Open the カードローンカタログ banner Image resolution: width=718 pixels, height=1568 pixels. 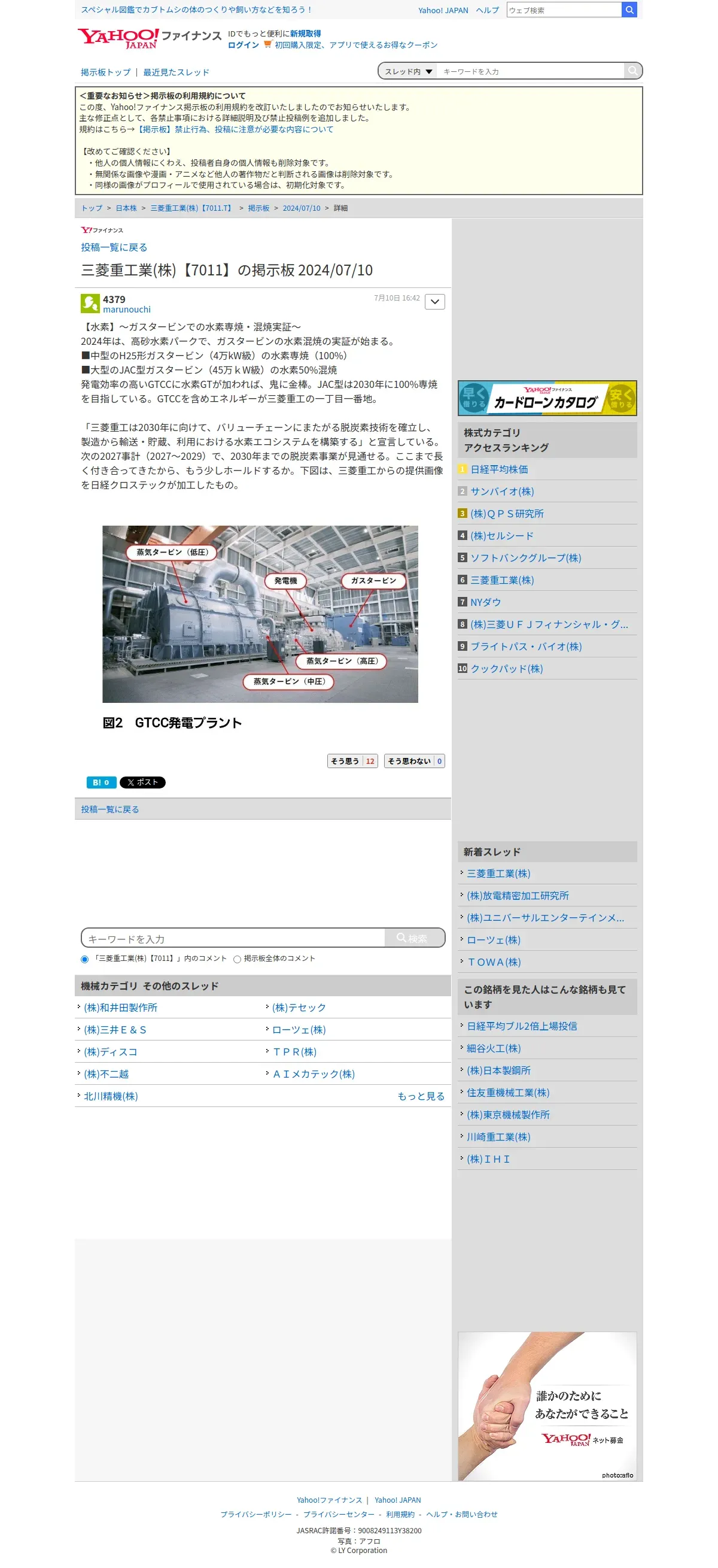pyautogui.click(x=547, y=398)
